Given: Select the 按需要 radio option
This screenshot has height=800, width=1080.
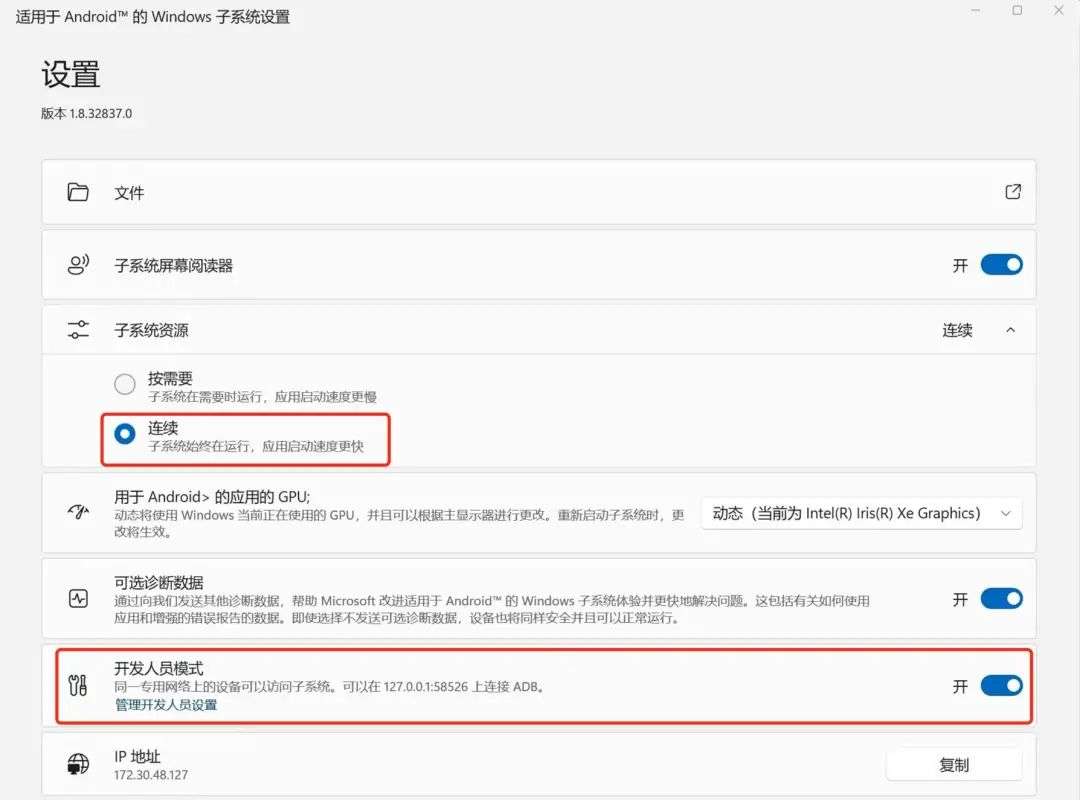Looking at the screenshot, I should coord(125,384).
